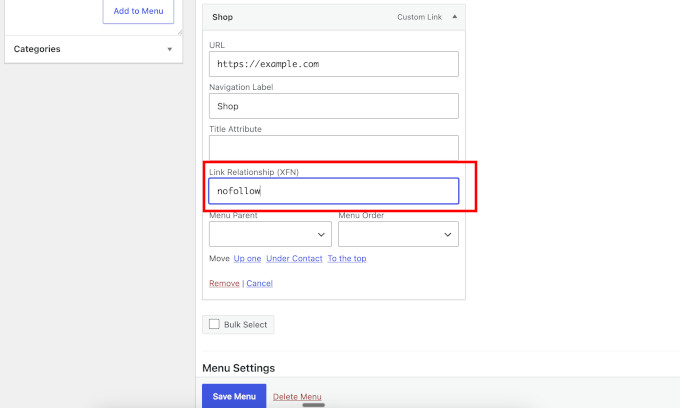Tick the Bulk Select checkbox
This screenshot has height=408, width=680.
214,324
